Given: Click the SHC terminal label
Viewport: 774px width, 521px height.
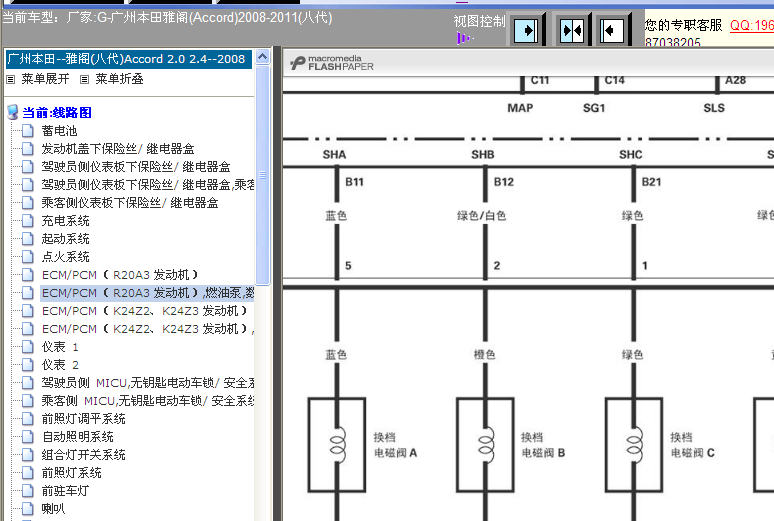Looking at the screenshot, I should click(630, 155).
